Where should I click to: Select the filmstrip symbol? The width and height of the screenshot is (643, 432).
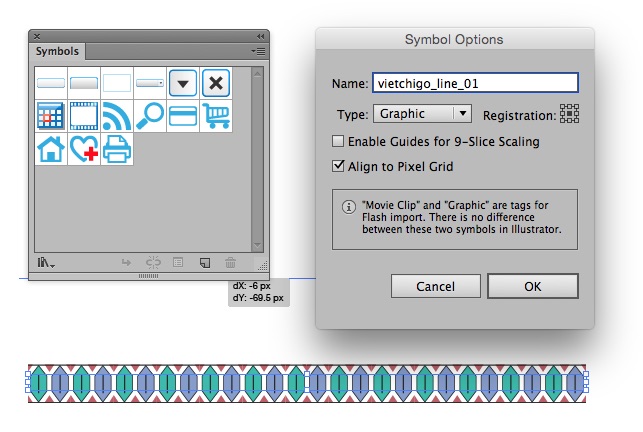click(x=84, y=116)
